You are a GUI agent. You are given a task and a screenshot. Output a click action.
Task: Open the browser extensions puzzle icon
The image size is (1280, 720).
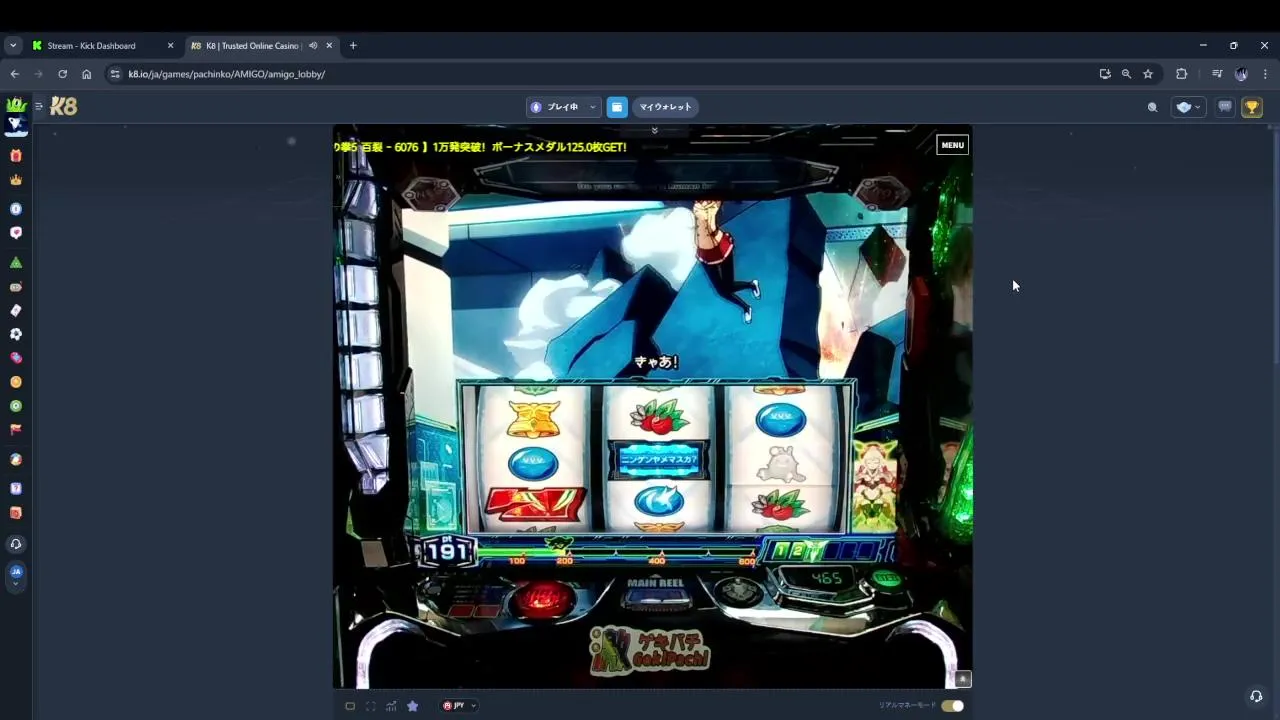click(1181, 74)
